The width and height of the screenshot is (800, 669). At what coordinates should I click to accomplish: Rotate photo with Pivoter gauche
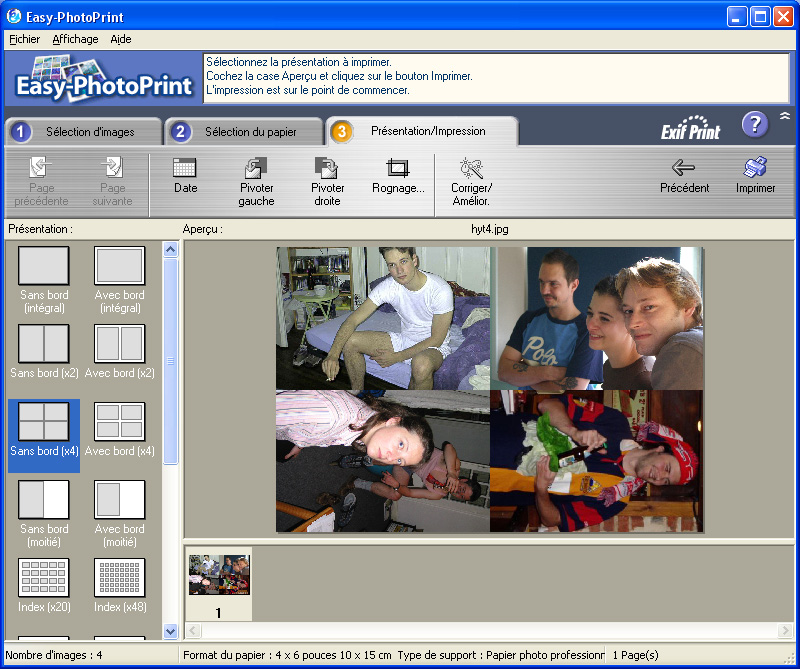[x=256, y=168]
